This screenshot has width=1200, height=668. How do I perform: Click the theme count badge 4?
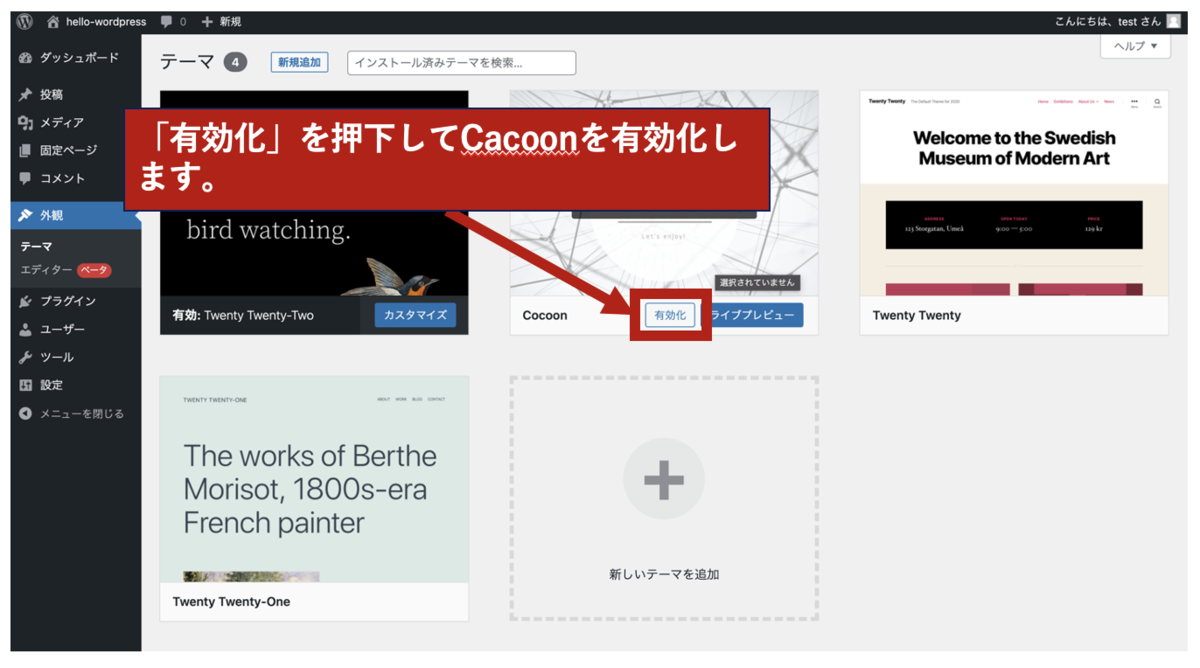(x=235, y=62)
